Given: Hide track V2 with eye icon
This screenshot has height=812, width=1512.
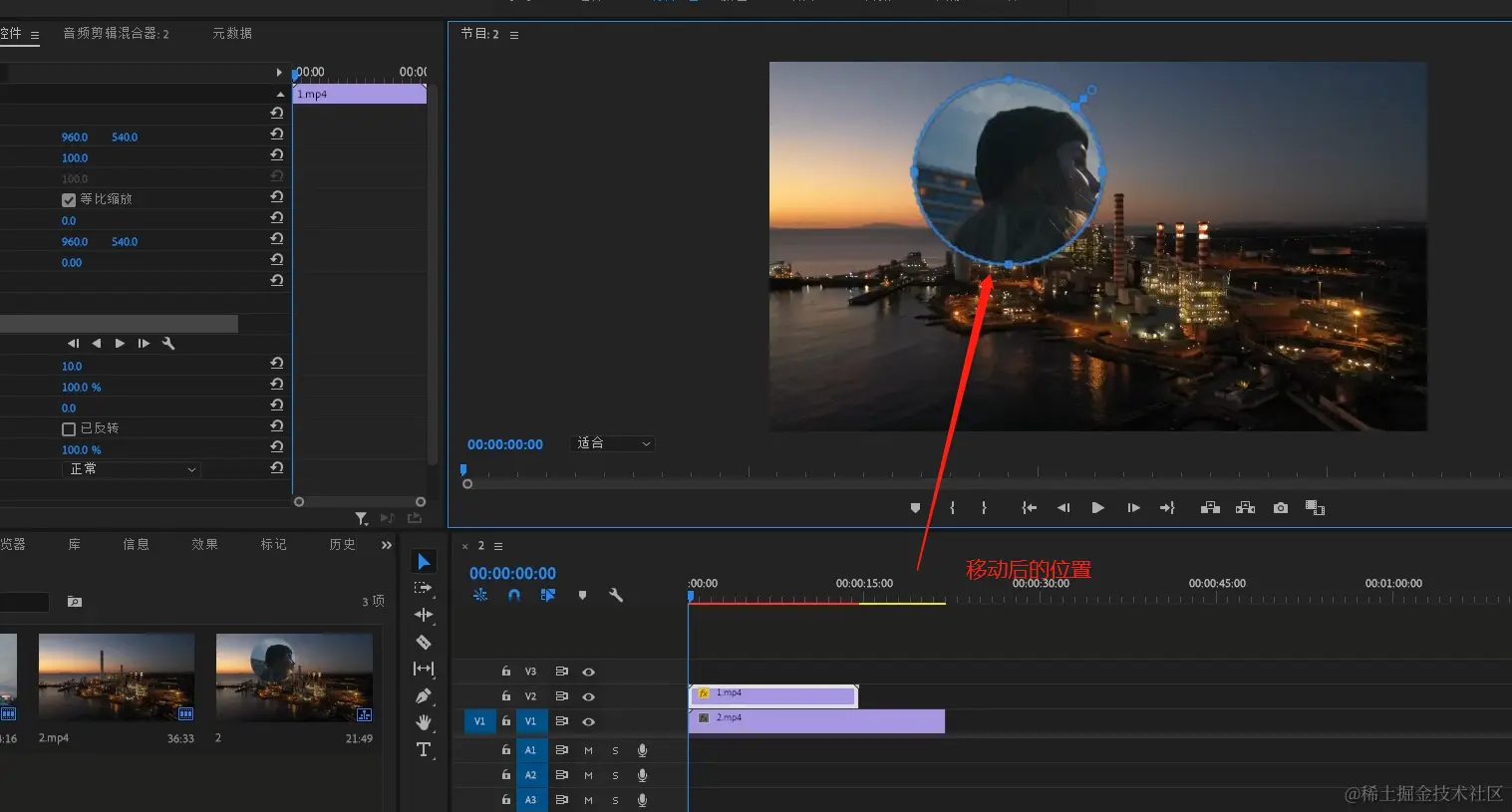Looking at the screenshot, I should [588, 696].
